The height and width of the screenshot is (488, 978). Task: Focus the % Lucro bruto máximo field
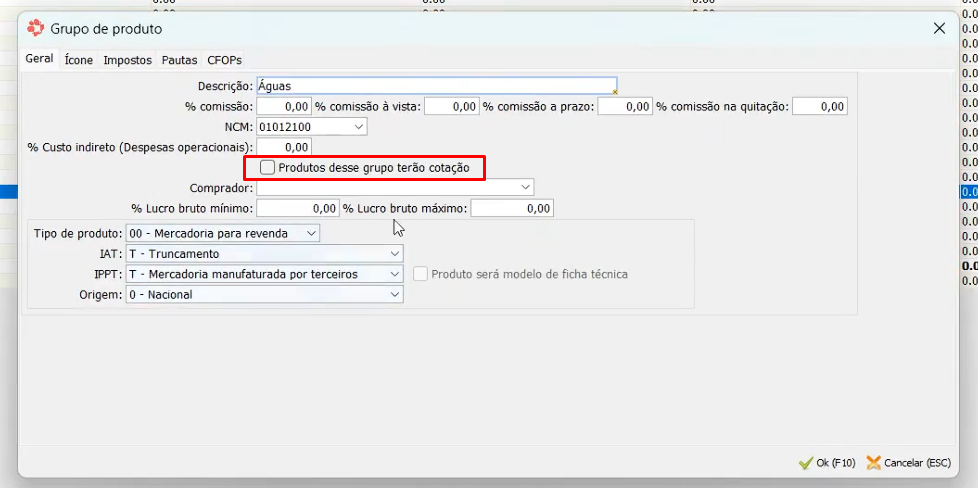point(511,208)
